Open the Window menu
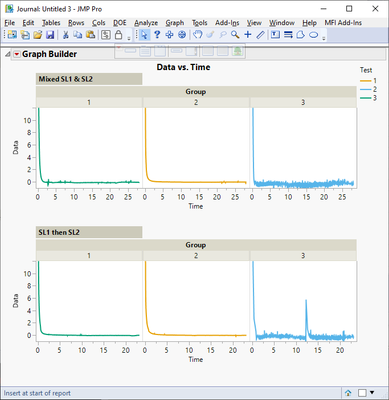 (x=282, y=23)
